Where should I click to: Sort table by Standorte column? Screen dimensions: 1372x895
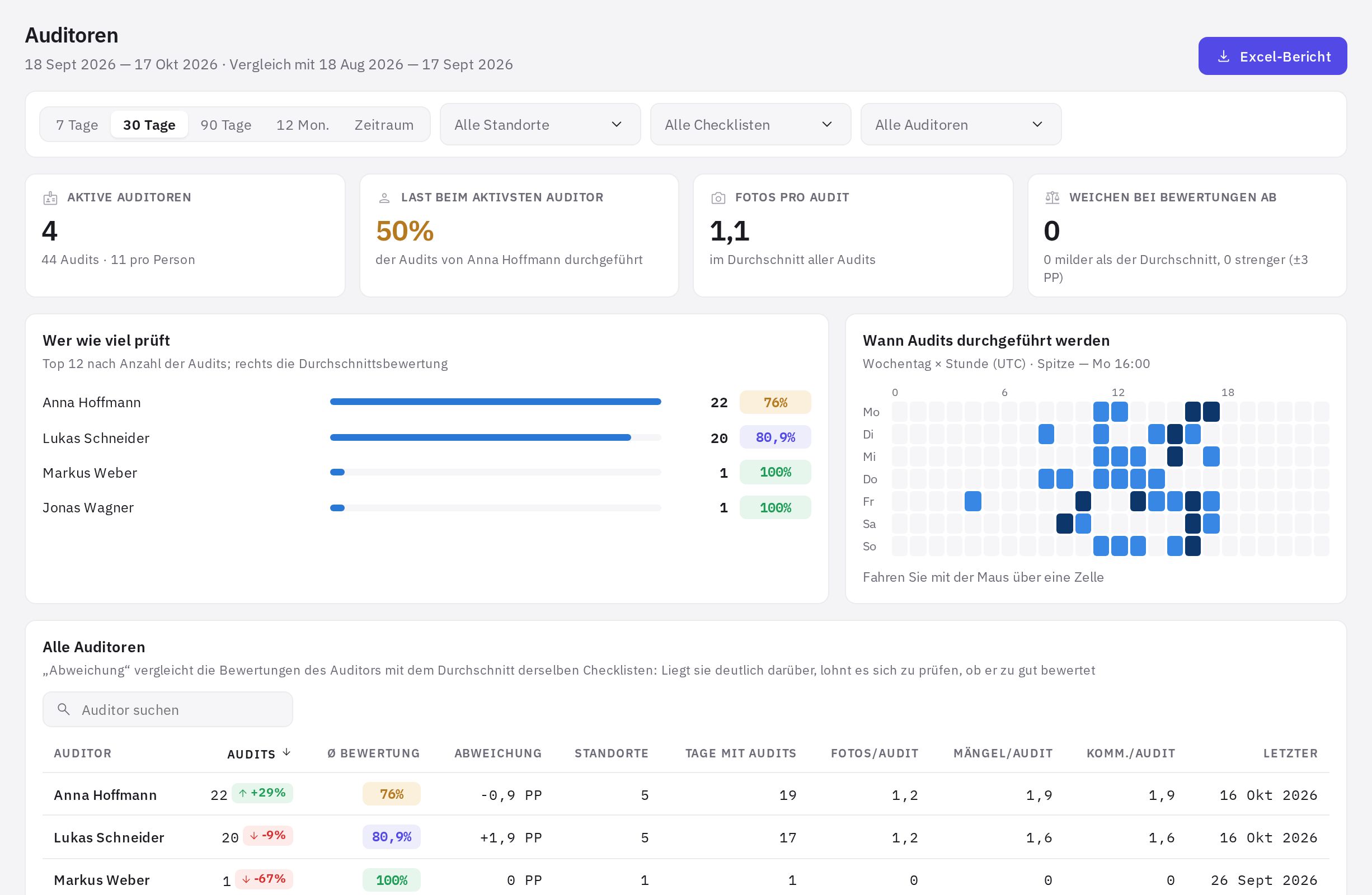tap(612, 753)
